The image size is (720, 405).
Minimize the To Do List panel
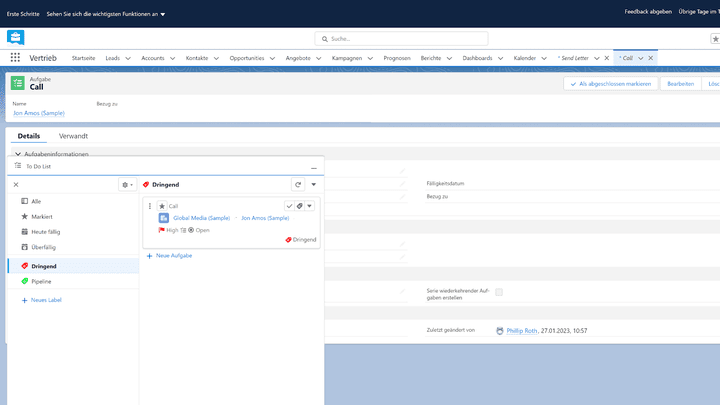point(313,168)
